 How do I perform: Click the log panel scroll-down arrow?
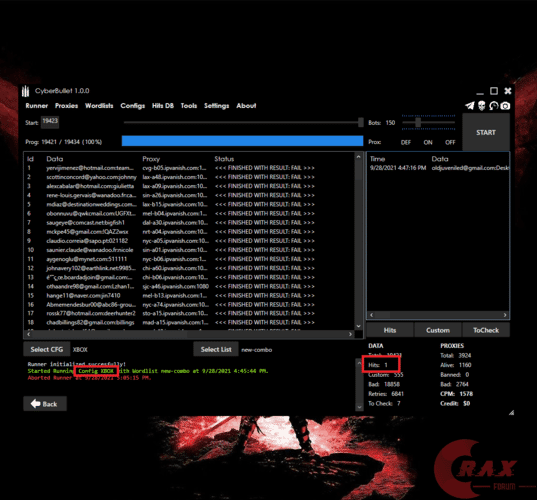[359, 407]
